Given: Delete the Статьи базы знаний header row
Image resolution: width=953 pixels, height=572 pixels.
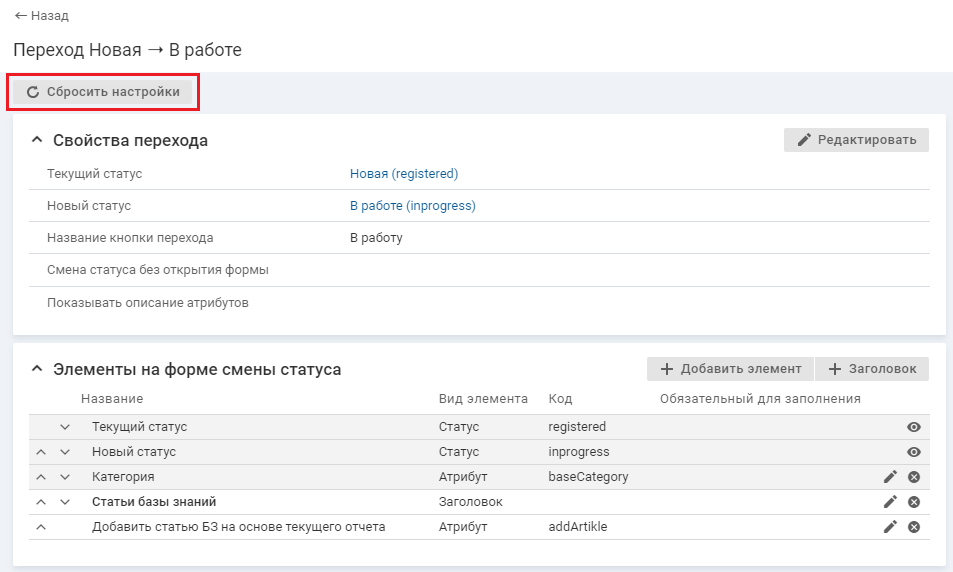Looking at the screenshot, I should coord(913,502).
